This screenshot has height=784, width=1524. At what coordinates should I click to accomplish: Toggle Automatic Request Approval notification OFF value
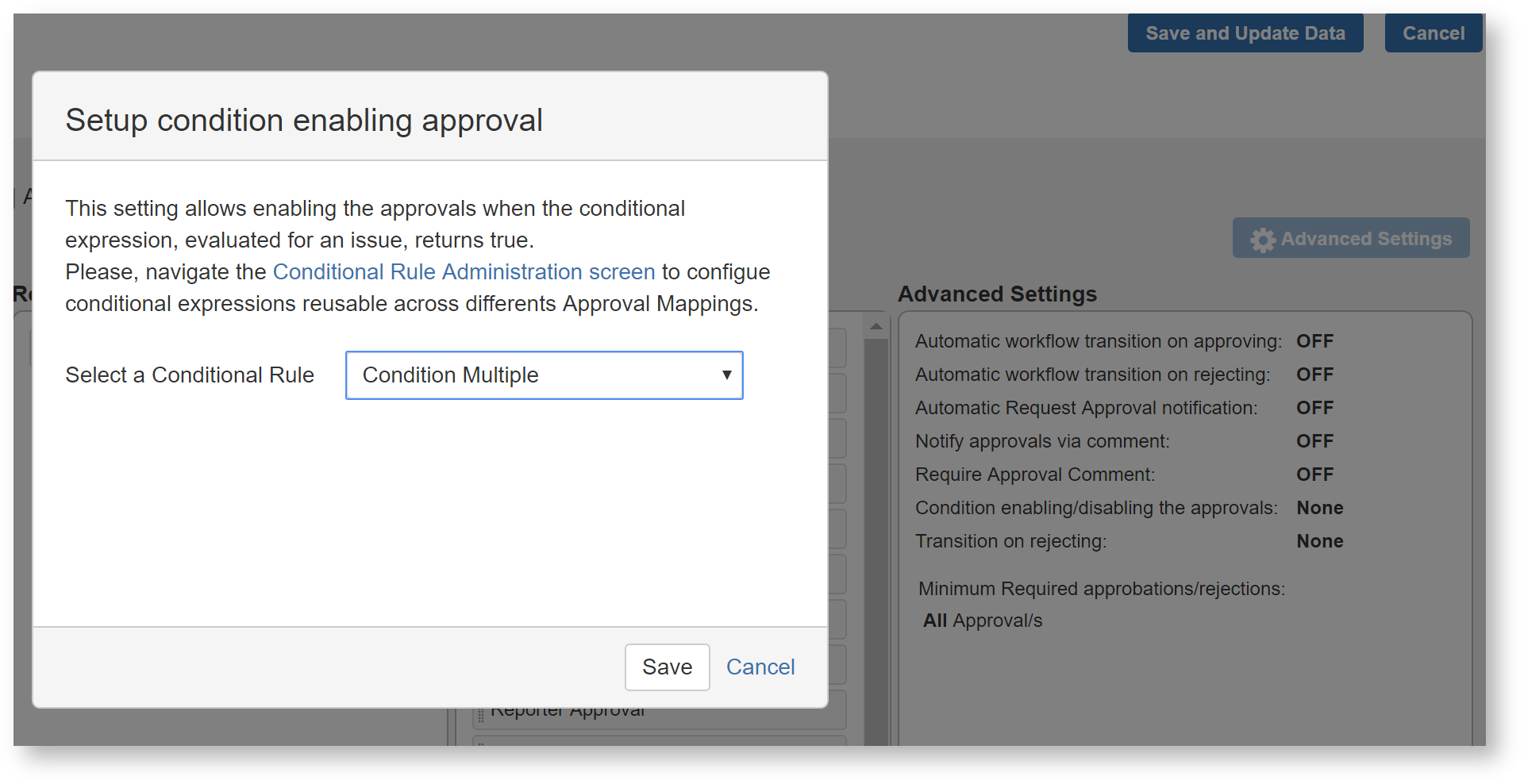[1314, 408]
